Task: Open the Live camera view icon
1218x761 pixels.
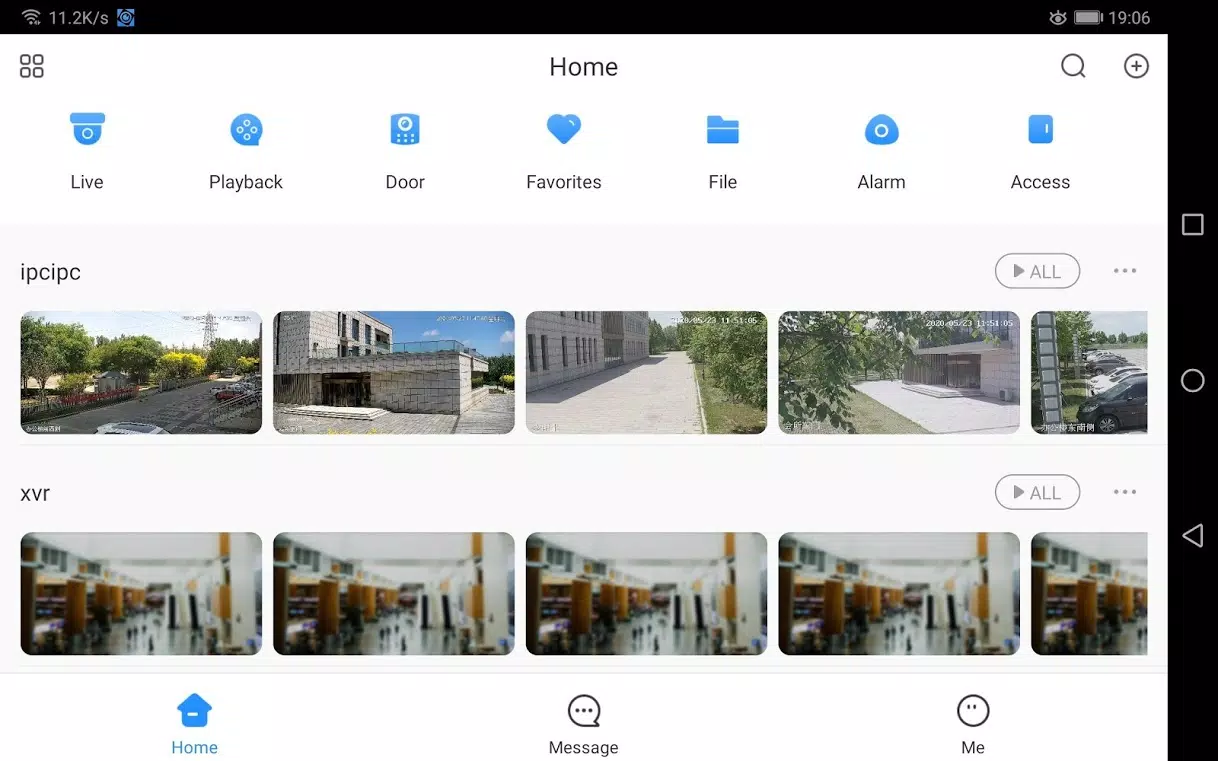Action: pos(87,130)
